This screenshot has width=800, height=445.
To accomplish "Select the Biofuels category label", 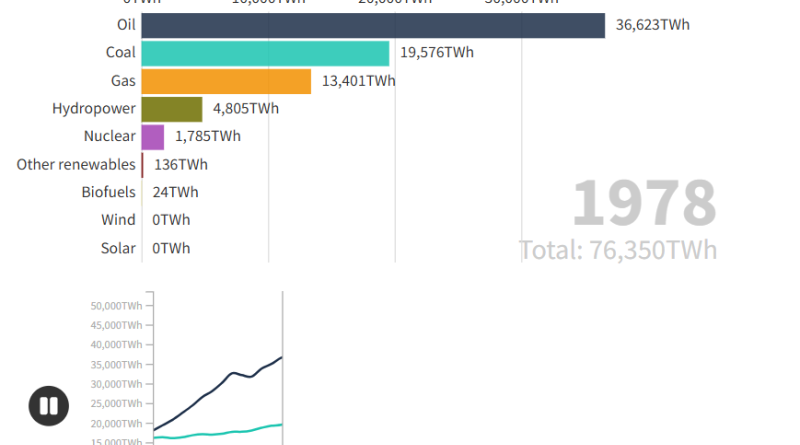I will coord(109,192).
